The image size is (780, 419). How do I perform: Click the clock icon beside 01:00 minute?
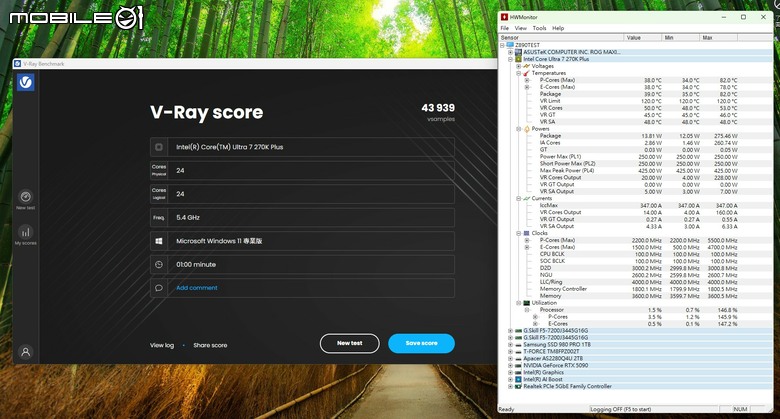click(159, 265)
